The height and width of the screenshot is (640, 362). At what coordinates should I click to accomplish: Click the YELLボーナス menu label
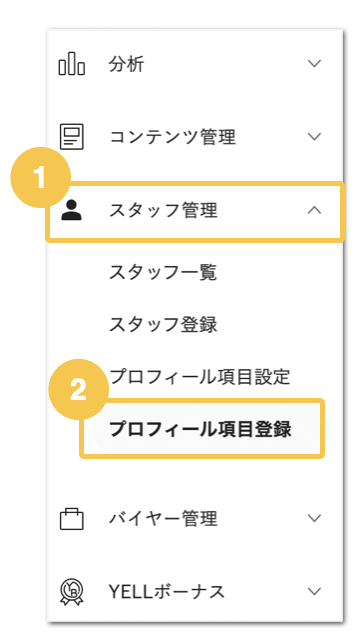(167, 591)
